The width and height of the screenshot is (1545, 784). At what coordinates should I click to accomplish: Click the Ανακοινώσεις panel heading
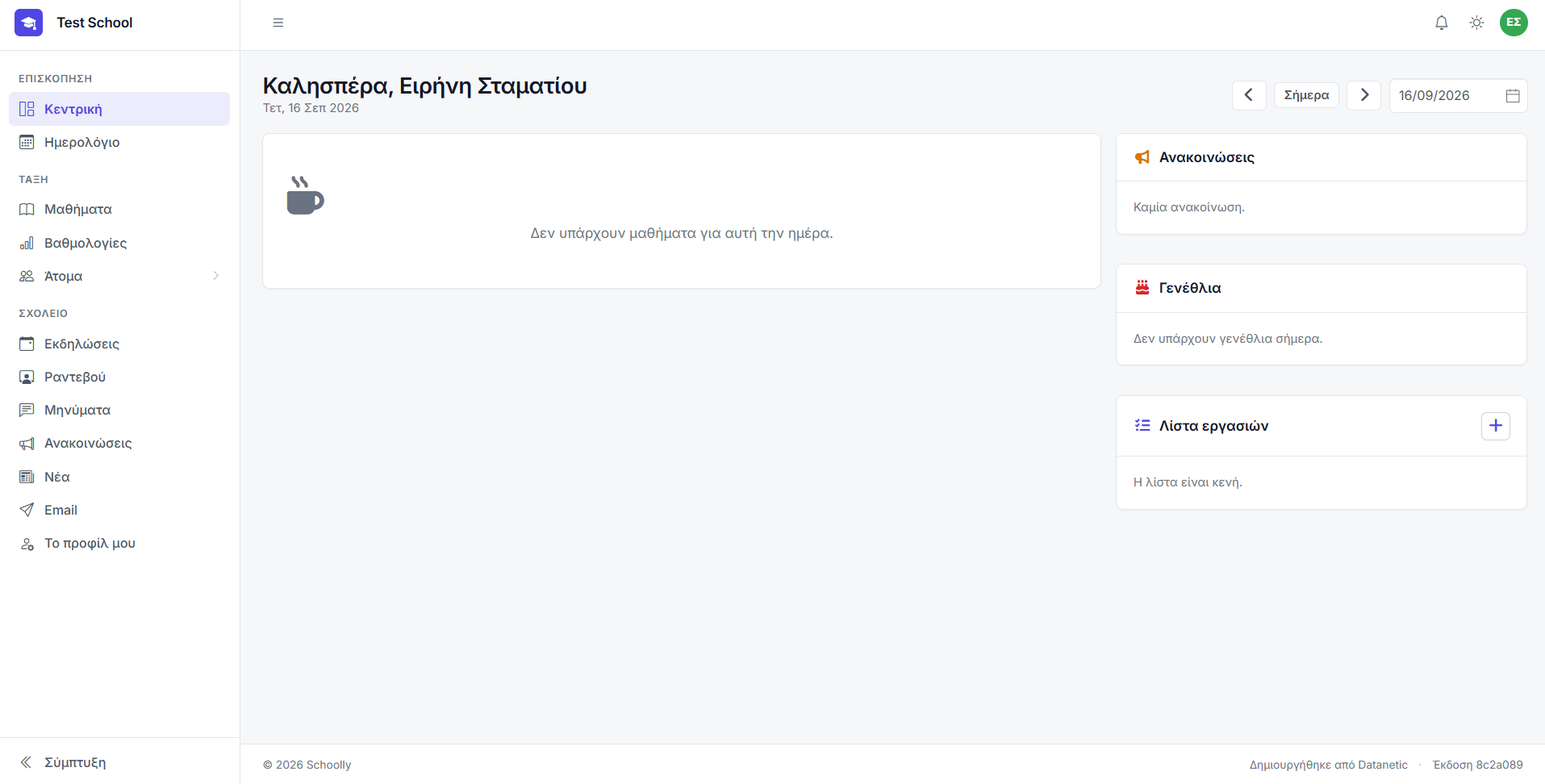pyautogui.click(x=1206, y=157)
